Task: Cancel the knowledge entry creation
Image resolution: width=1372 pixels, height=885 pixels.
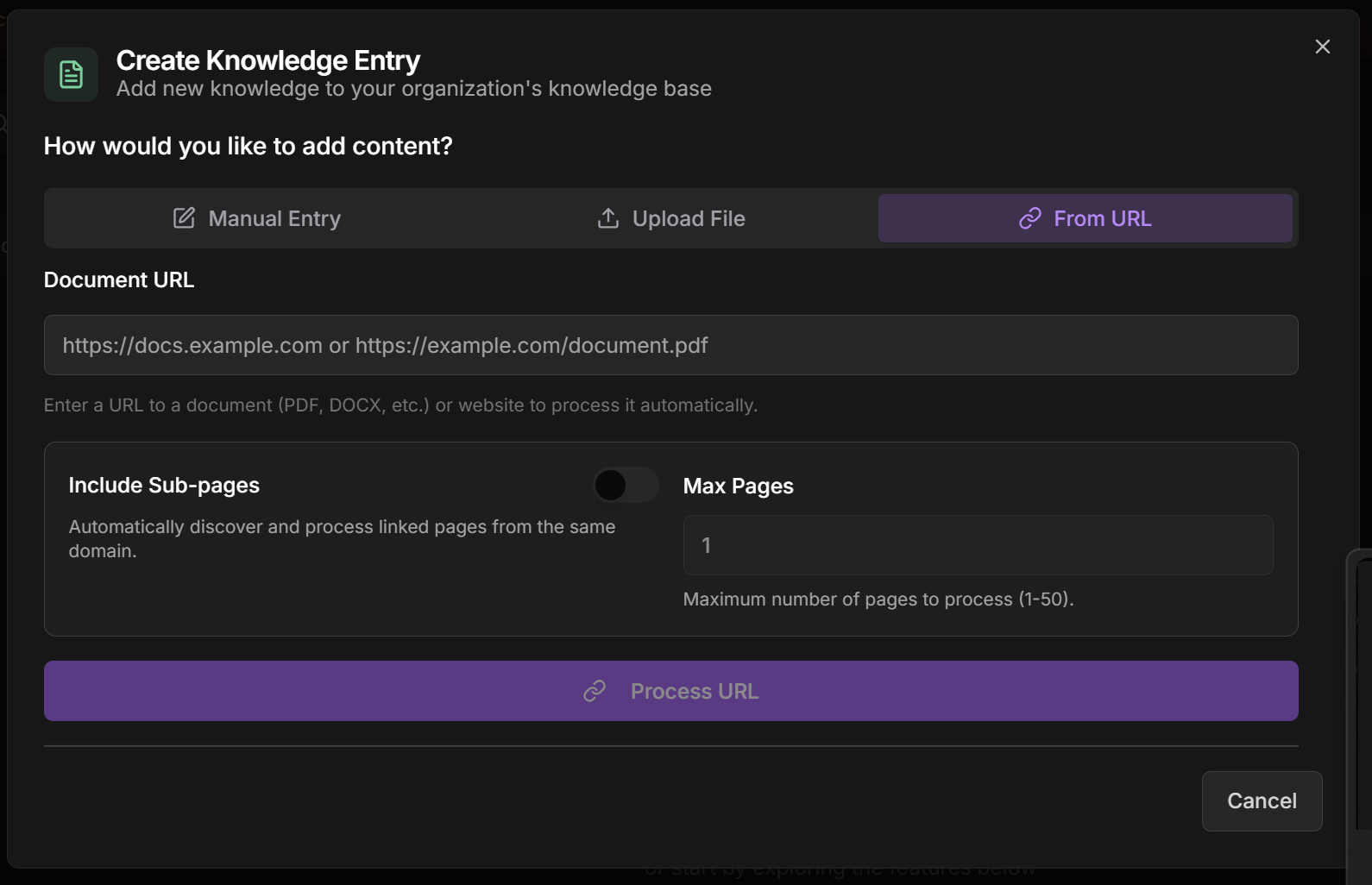Action: click(1262, 801)
